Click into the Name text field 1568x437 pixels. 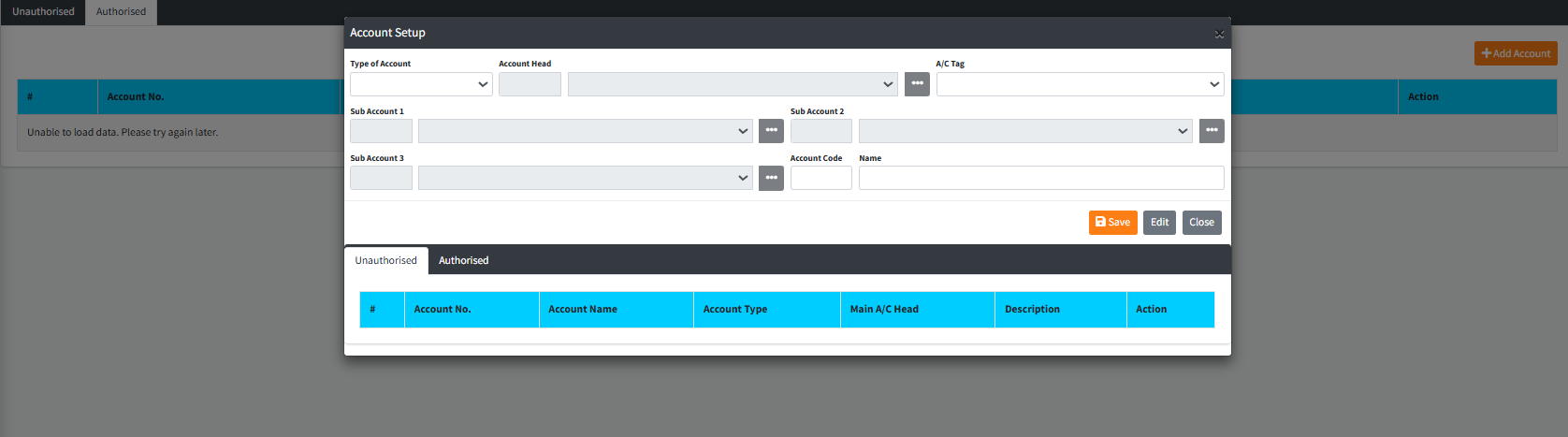[x=1040, y=178]
